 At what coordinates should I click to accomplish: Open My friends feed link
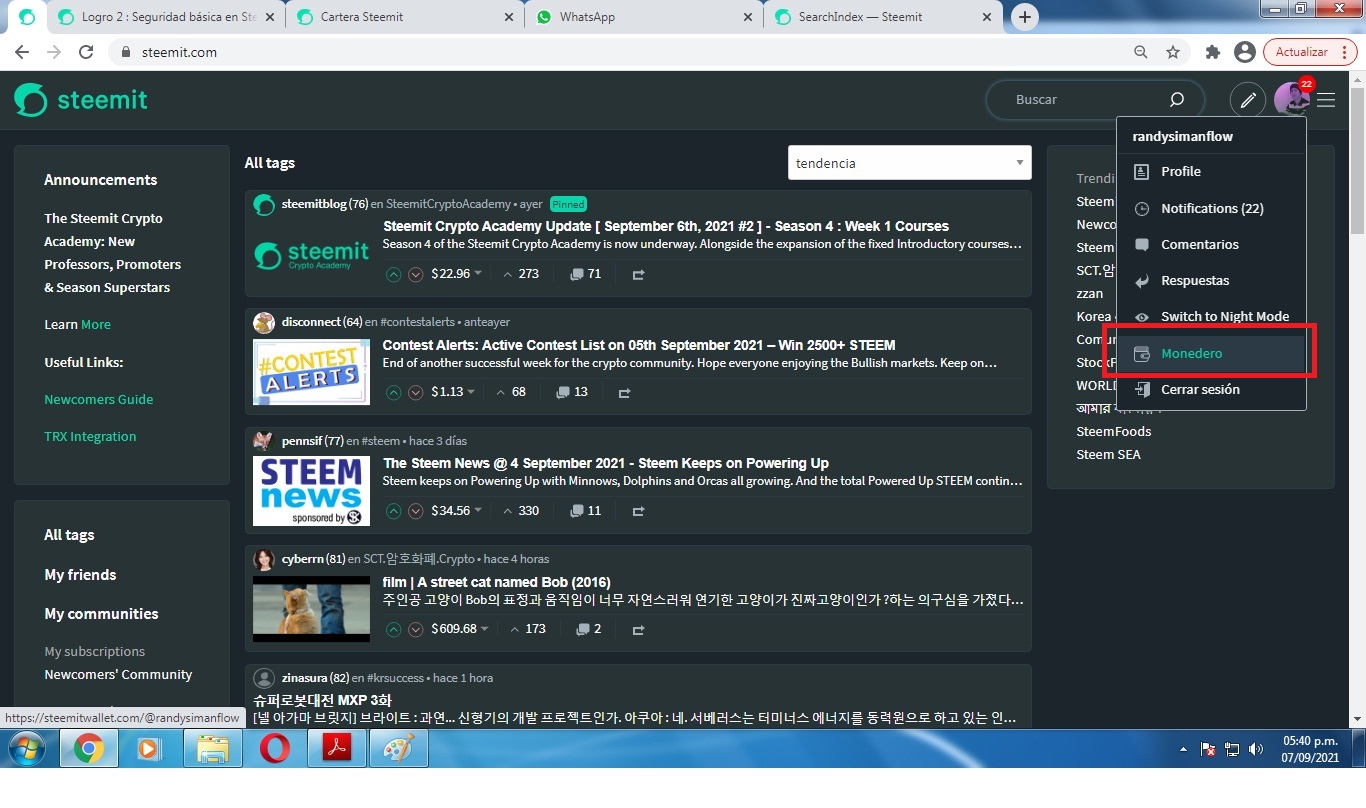click(80, 574)
